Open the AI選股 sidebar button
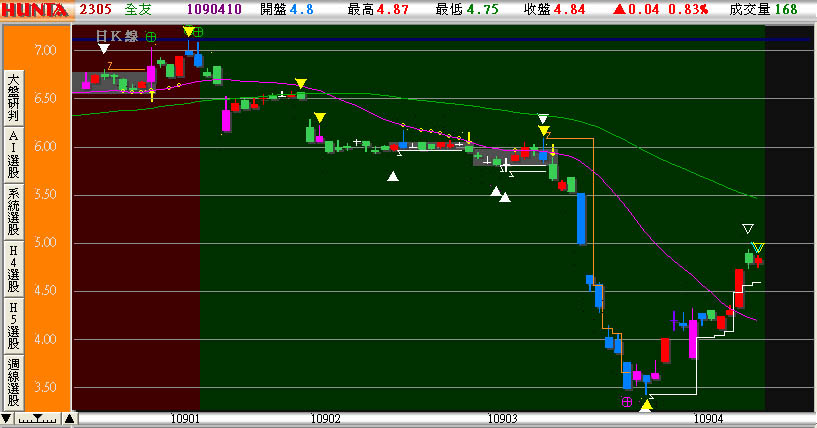 (x=14, y=155)
